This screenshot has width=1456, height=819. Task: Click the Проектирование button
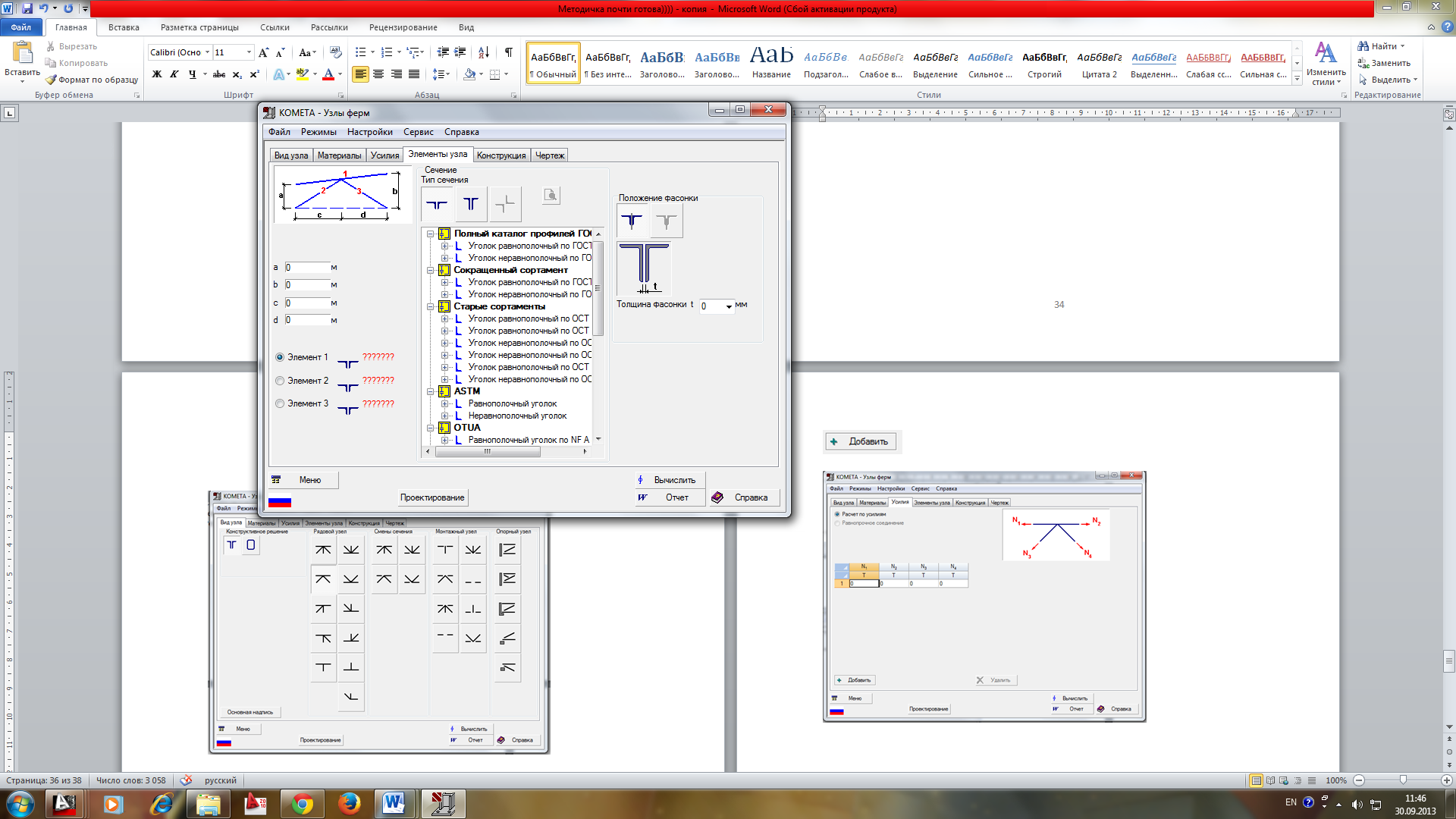coord(432,497)
